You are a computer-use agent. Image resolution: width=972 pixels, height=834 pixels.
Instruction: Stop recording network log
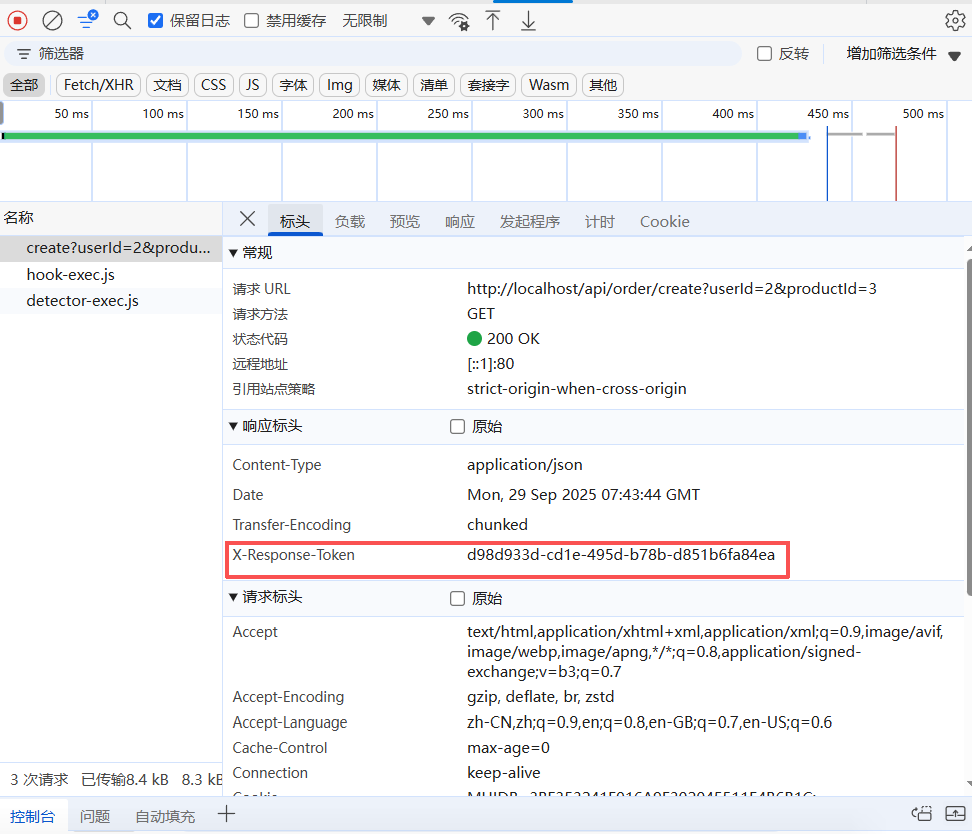click(18, 20)
